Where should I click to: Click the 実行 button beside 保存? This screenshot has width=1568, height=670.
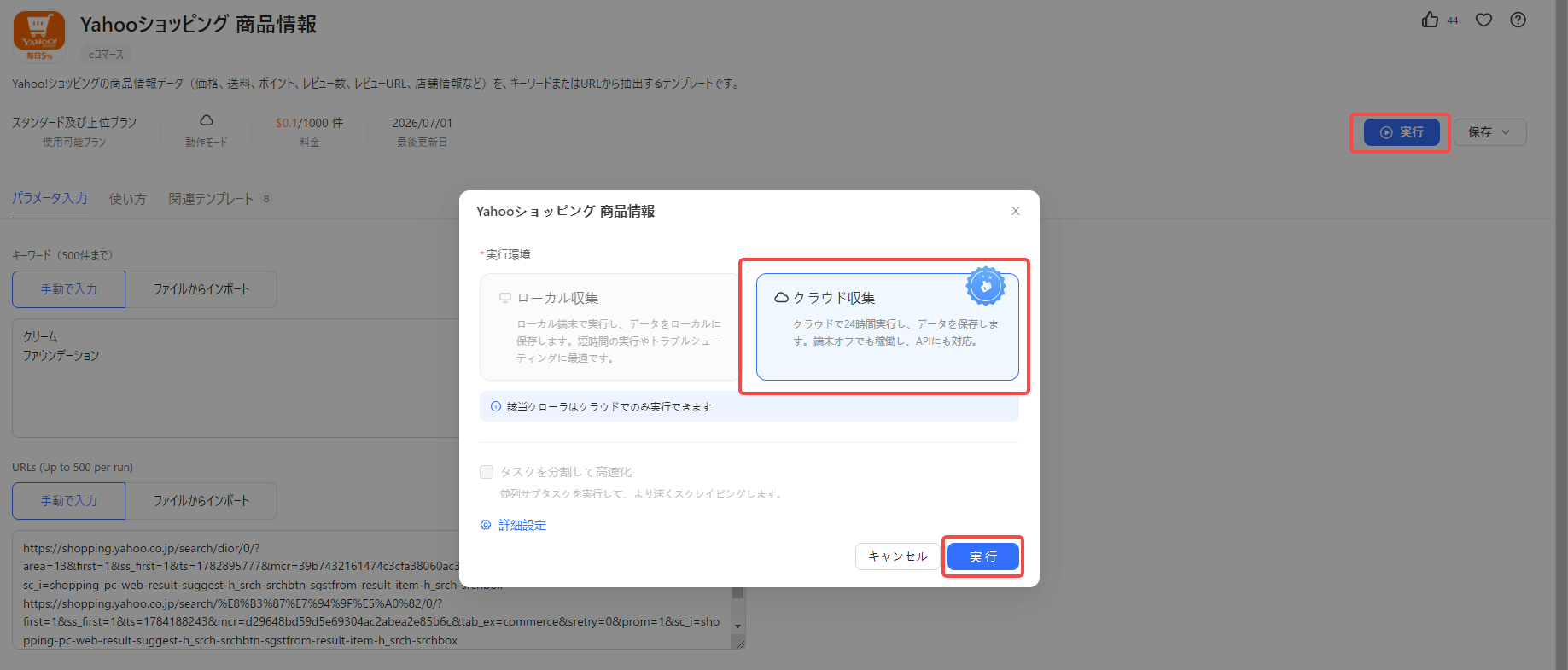click(x=1402, y=132)
